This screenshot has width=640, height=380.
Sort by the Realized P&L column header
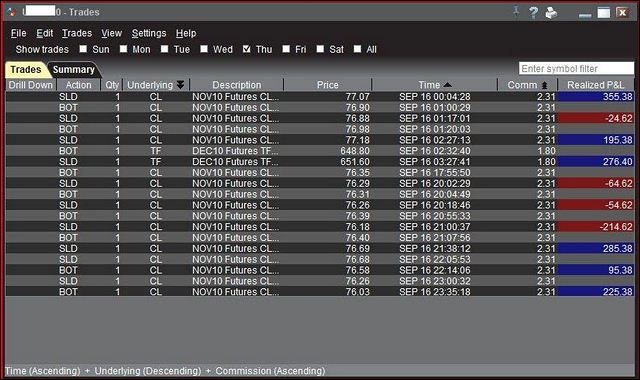pos(596,85)
